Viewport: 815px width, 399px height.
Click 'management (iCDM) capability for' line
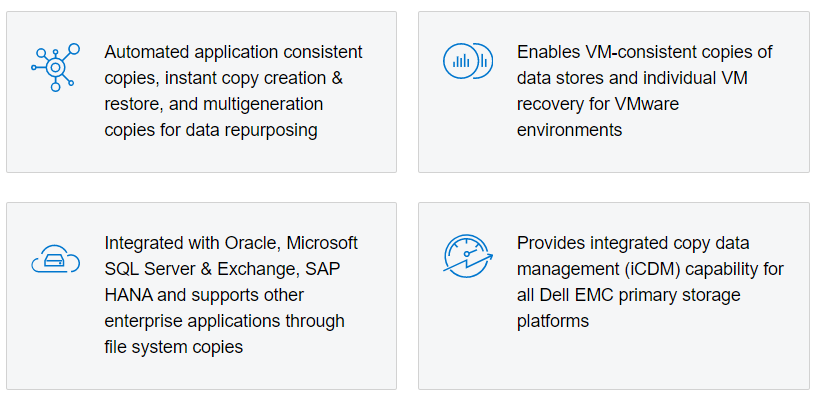click(x=650, y=269)
